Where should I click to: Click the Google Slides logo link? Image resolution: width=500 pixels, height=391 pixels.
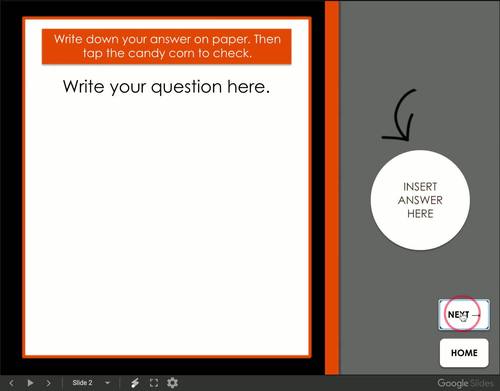pyautogui.click(x=465, y=383)
